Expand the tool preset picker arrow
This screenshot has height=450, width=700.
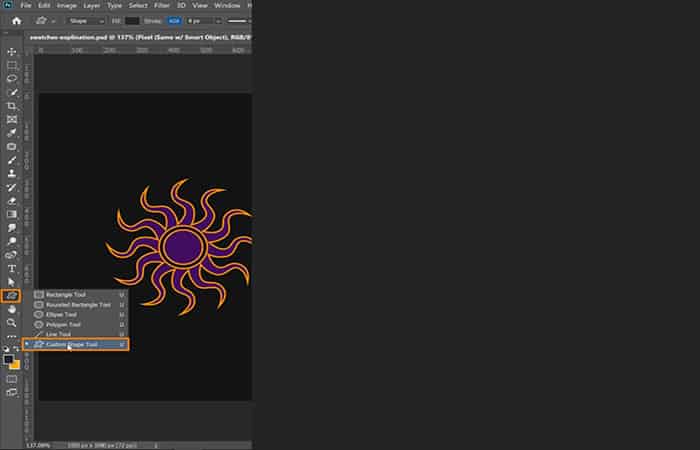[x=52, y=20]
